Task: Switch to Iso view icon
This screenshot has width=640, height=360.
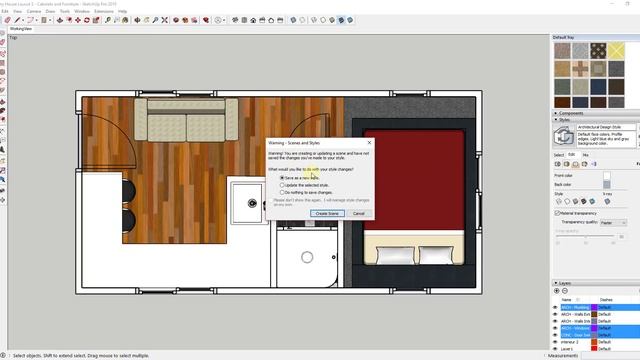Action: click(x=235, y=20)
